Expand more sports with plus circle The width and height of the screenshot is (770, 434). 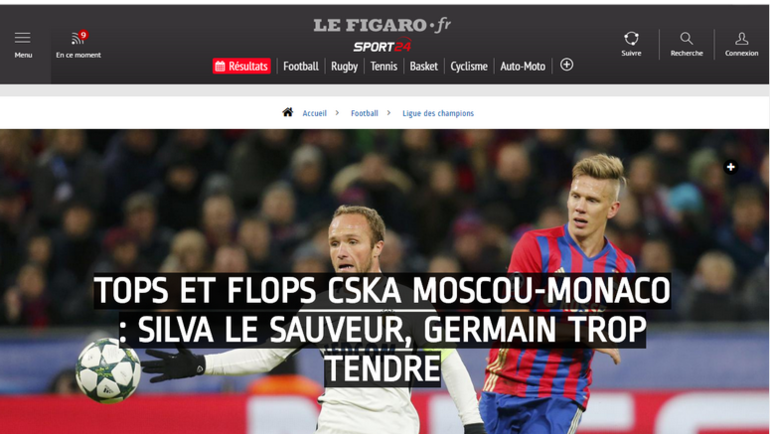[x=566, y=65]
